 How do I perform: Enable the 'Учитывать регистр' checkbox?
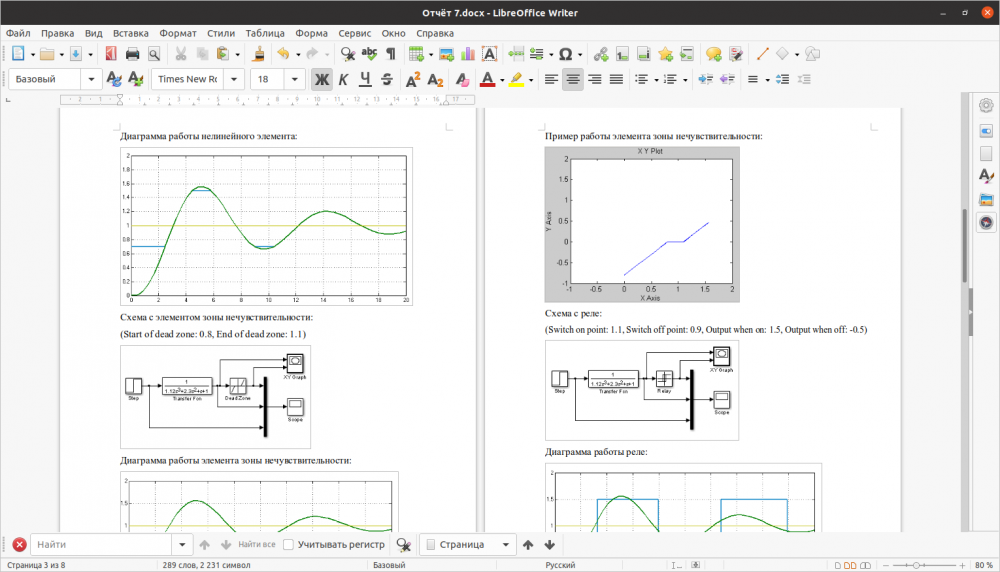289,545
